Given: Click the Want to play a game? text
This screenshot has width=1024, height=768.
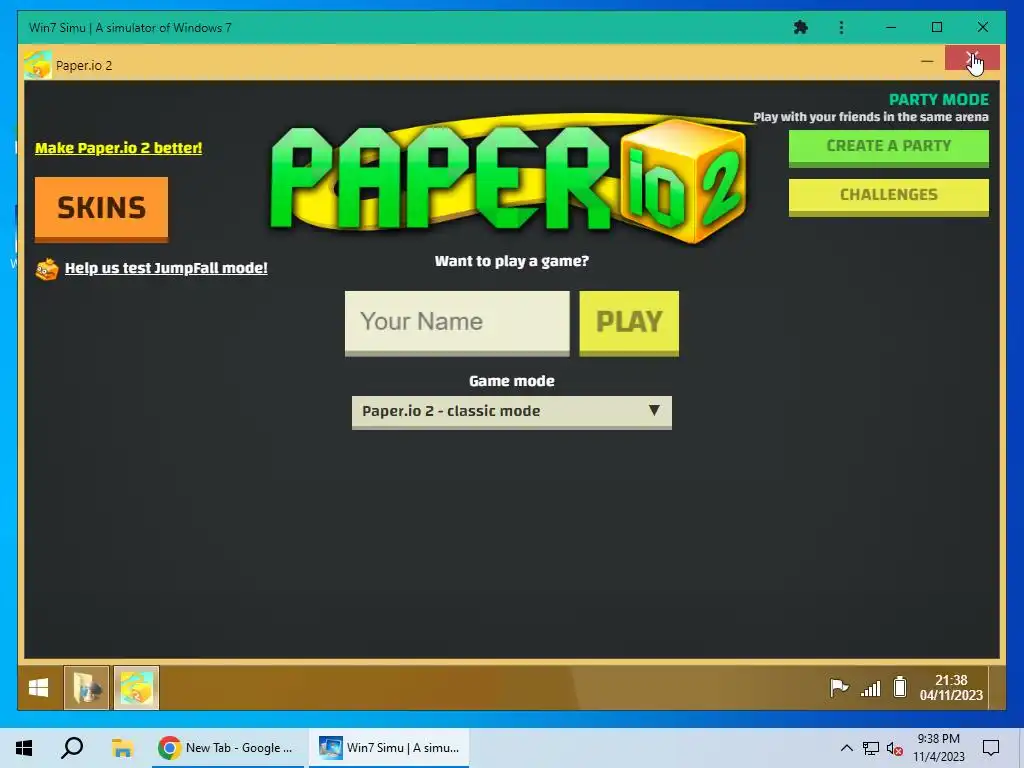Looking at the screenshot, I should point(511,261).
